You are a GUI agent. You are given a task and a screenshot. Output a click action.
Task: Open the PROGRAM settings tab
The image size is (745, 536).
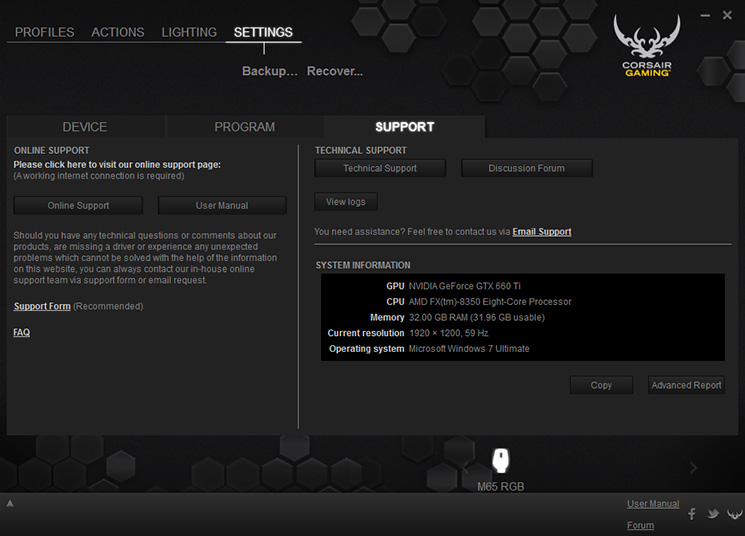[244, 127]
